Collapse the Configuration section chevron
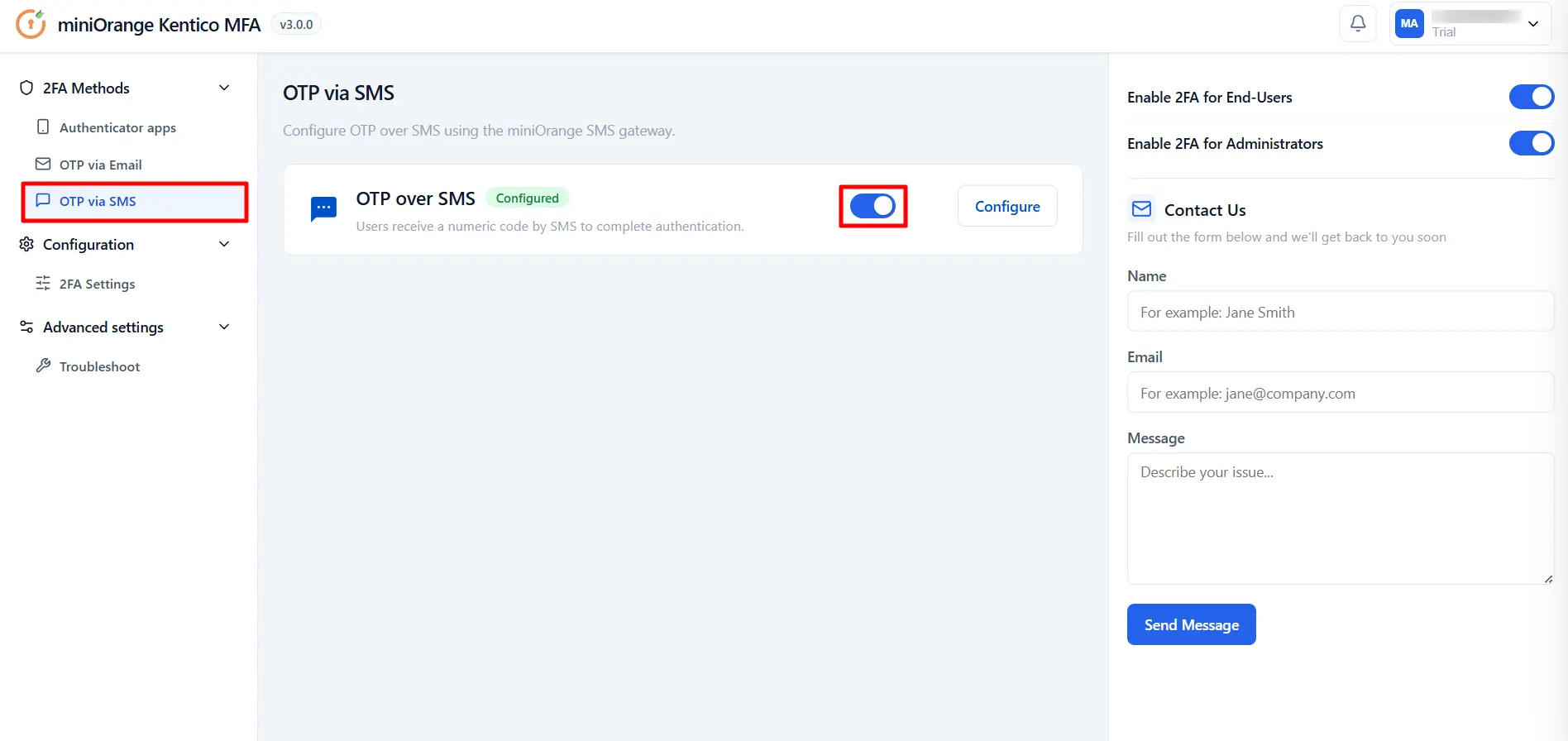The height and width of the screenshot is (741, 1568). pos(224,244)
